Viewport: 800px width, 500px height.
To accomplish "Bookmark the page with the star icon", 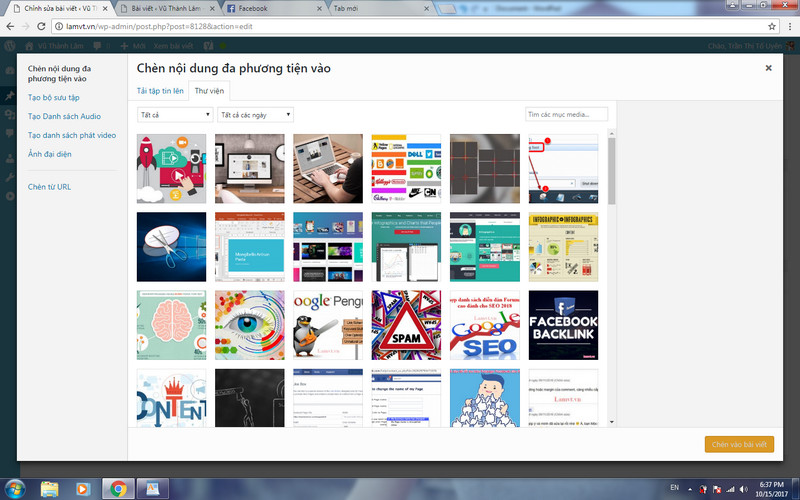I will (x=772, y=27).
